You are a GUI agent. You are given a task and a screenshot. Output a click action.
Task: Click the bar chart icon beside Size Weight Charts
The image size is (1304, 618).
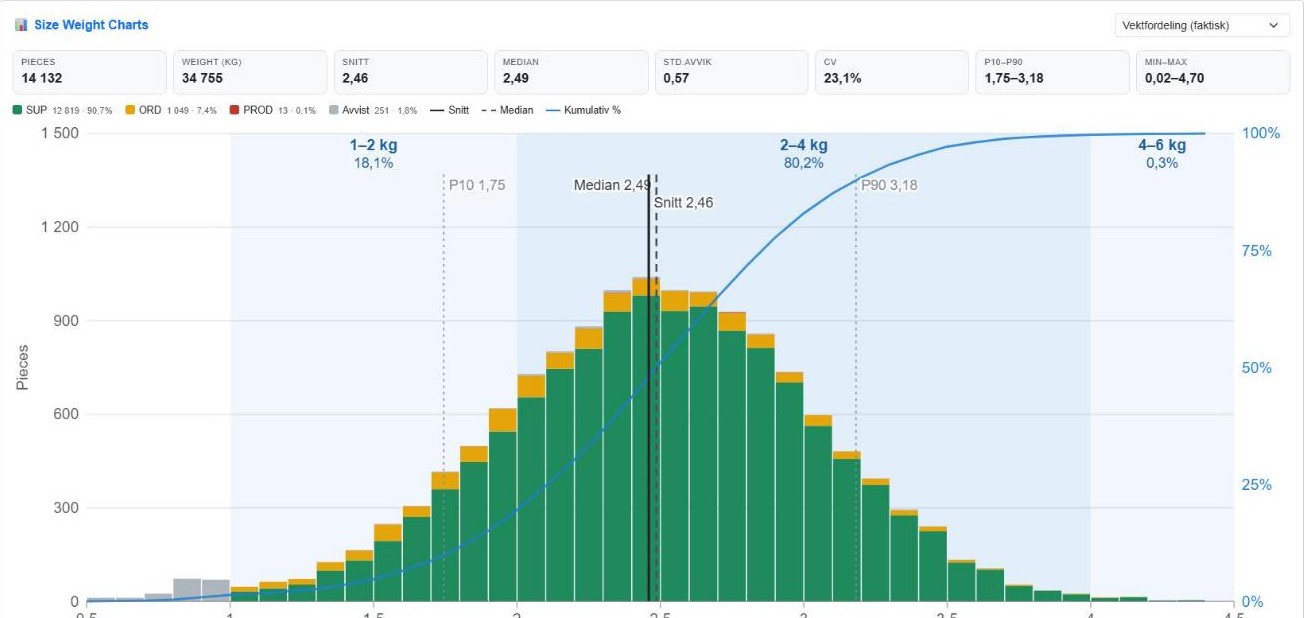point(21,25)
